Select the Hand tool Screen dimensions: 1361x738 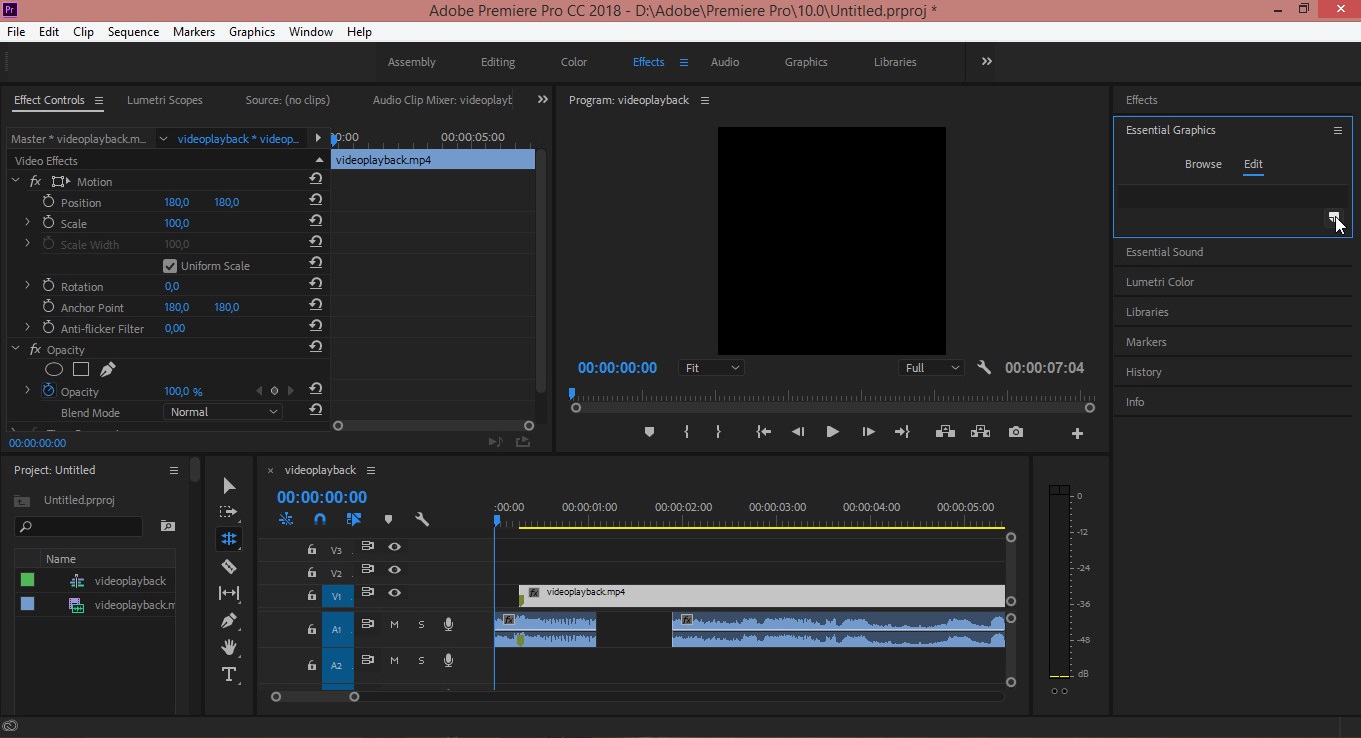229,647
